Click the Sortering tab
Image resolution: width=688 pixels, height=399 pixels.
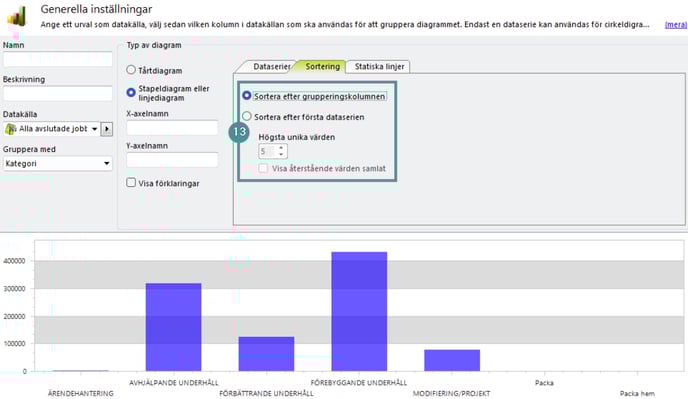pos(322,66)
